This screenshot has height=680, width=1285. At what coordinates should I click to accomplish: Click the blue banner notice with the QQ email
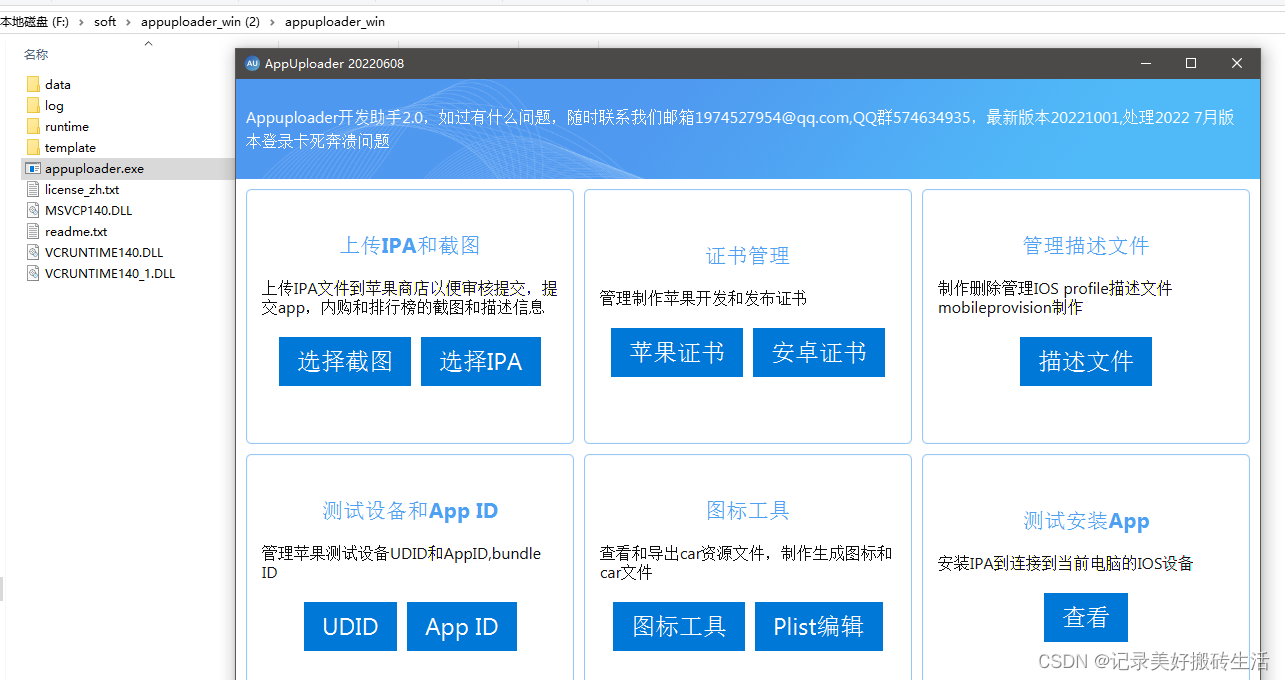tap(740, 129)
